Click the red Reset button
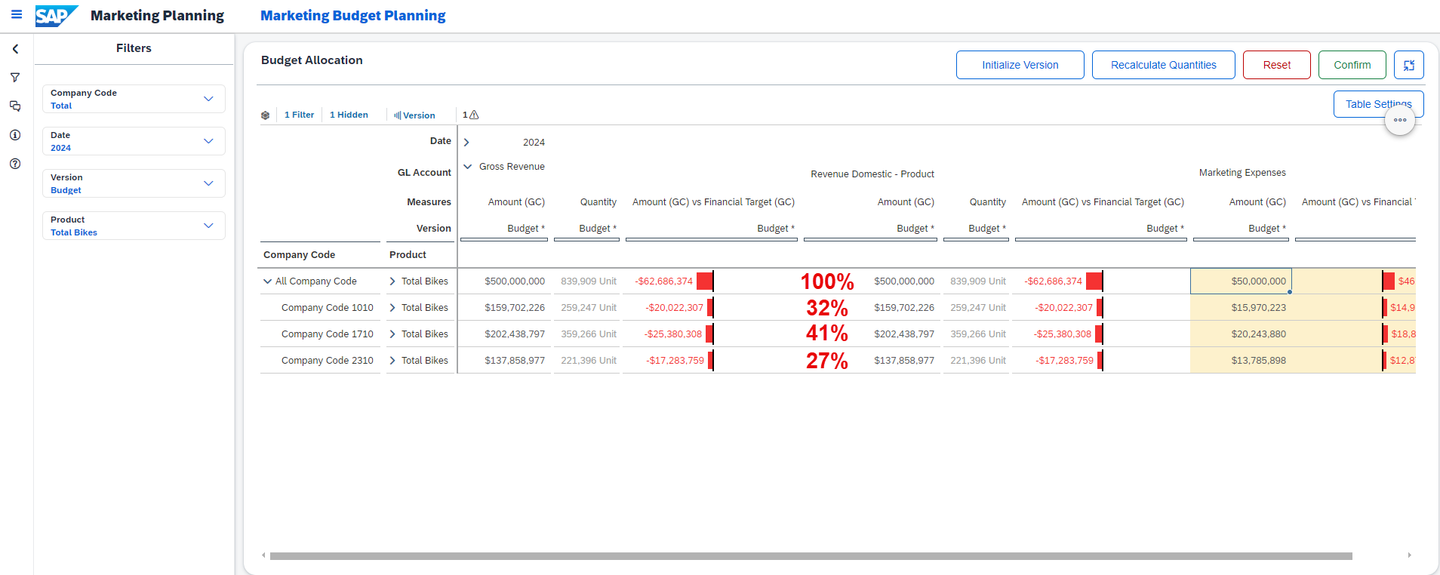Screen dimensions: 1440x575 tap(1277, 65)
